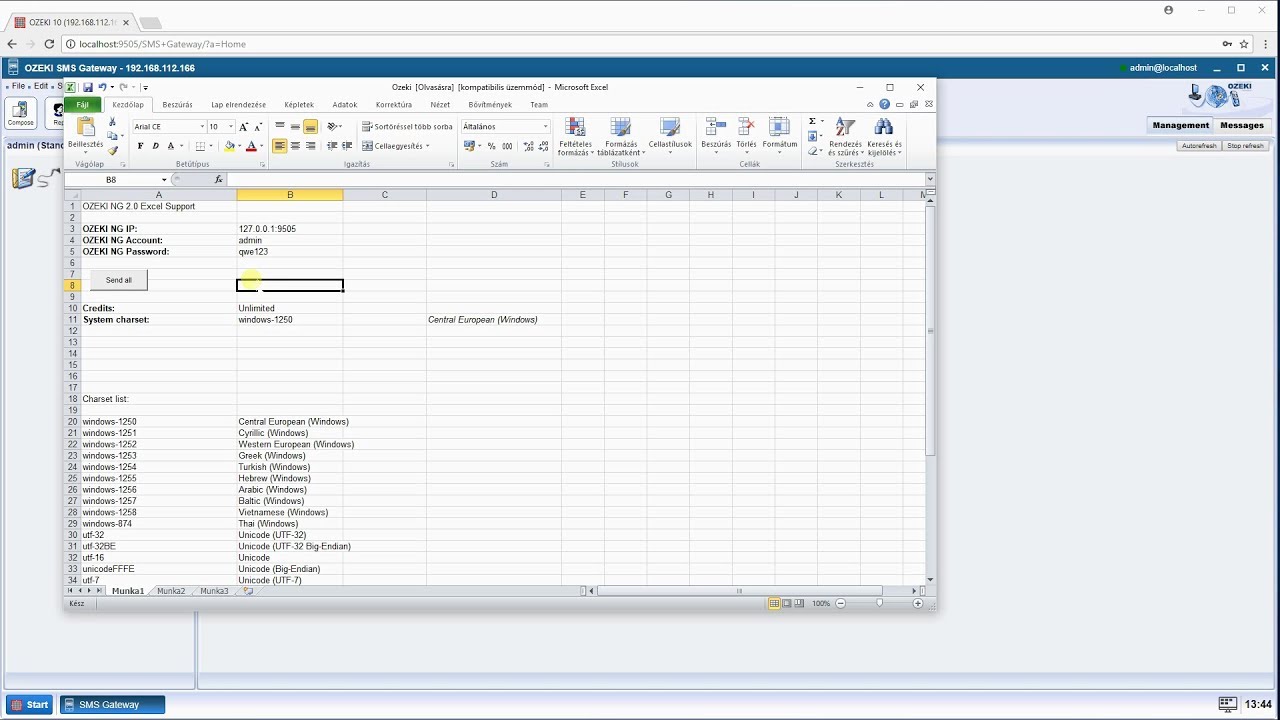Click the Fill down icon
The width and height of the screenshot is (1280, 720).
coord(812,136)
